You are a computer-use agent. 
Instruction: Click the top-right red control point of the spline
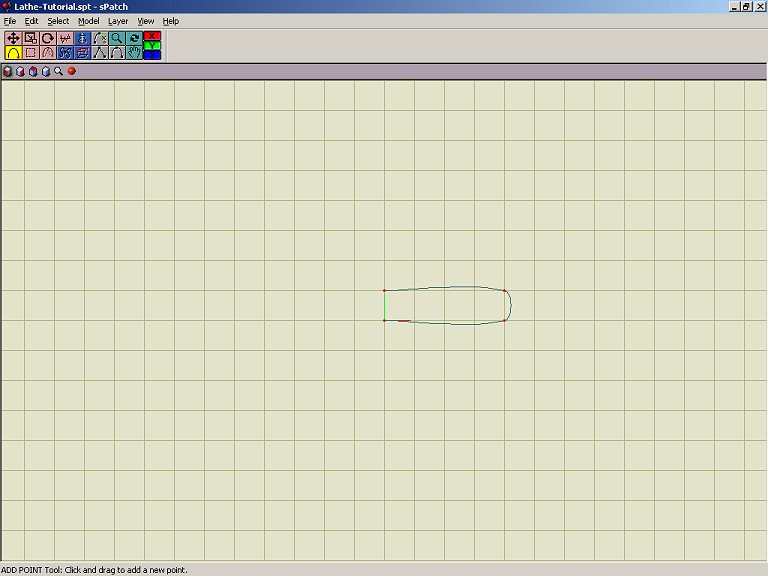pyautogui.click(x=504, y=290)
